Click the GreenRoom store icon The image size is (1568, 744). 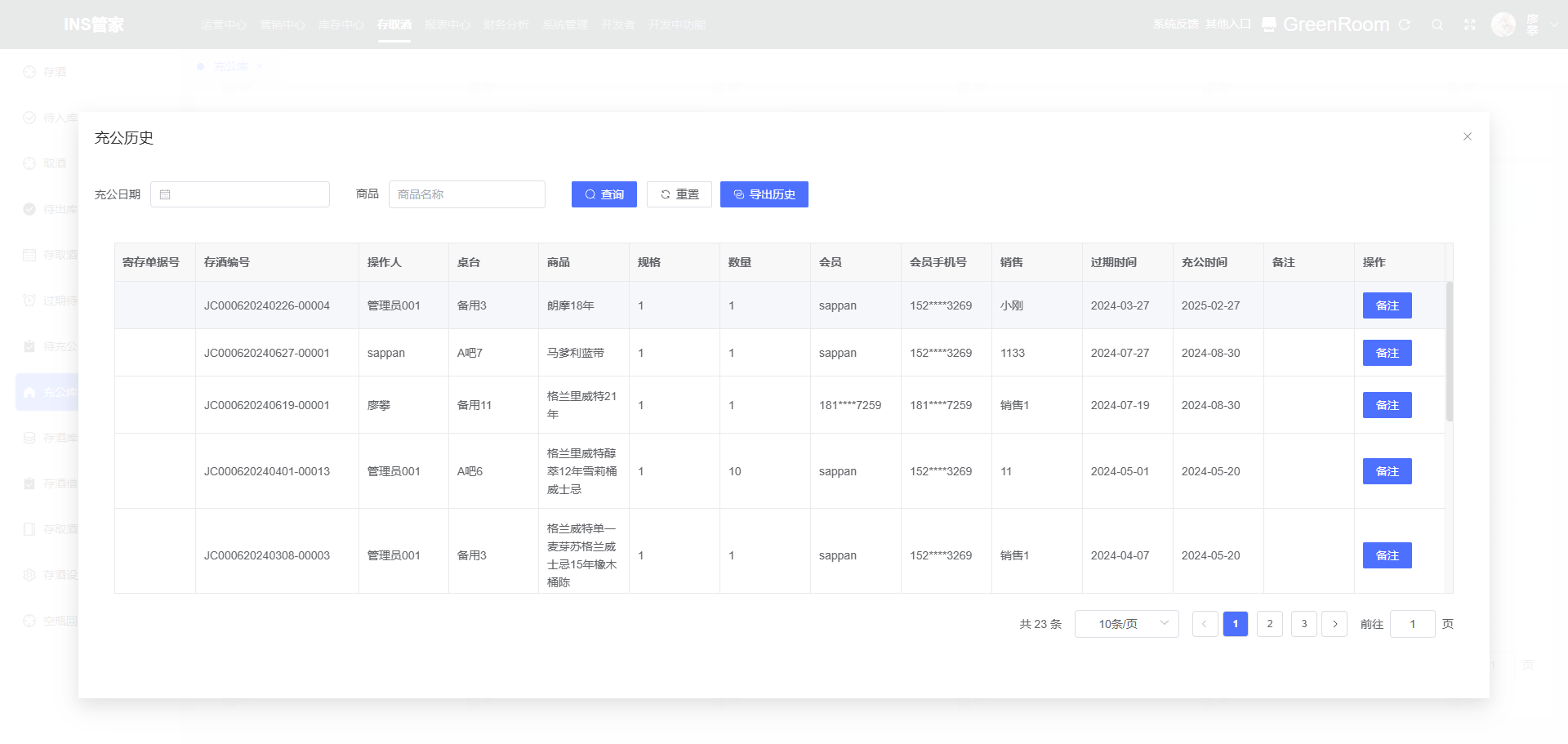tap(1269, 25)
